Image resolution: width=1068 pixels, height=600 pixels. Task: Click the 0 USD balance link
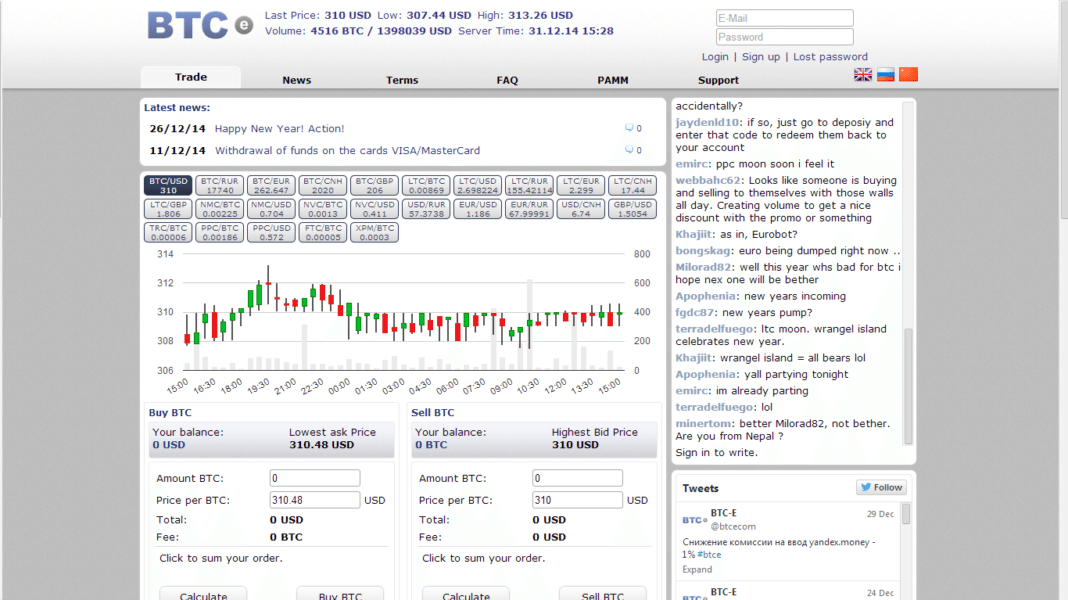pos(169,445)
